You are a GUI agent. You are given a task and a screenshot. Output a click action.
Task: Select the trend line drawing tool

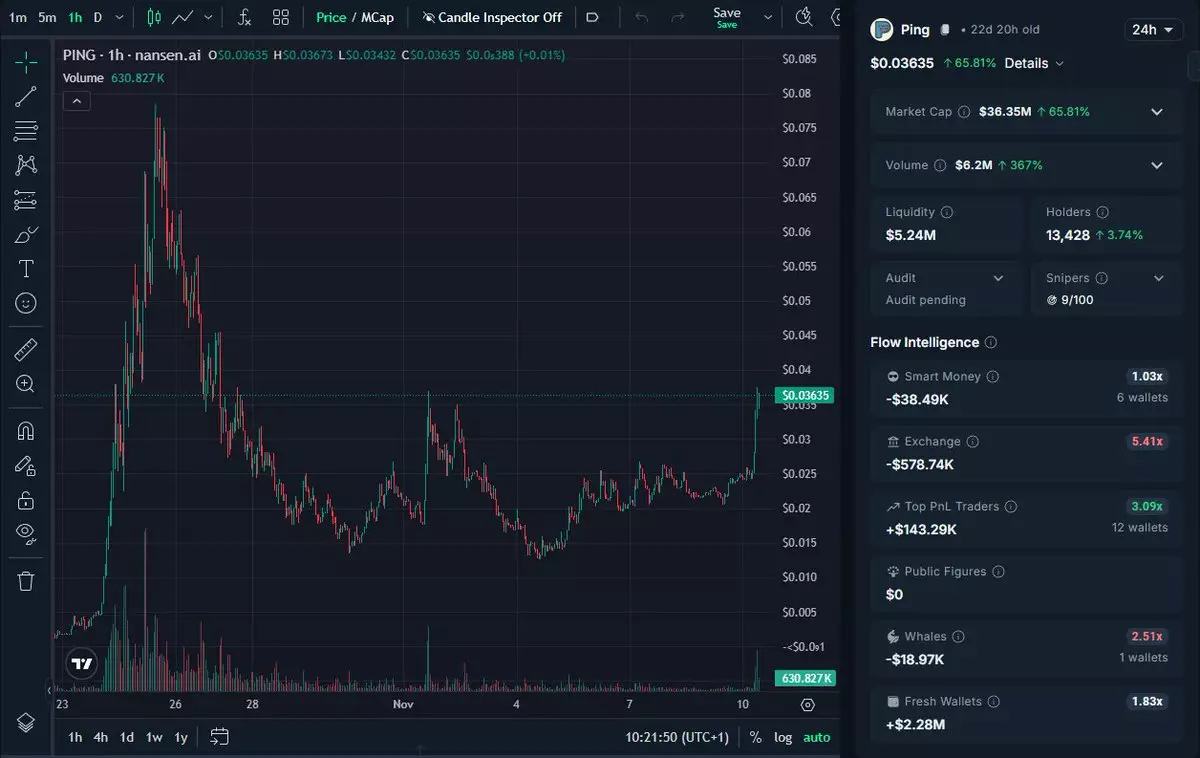click(26, 97)
